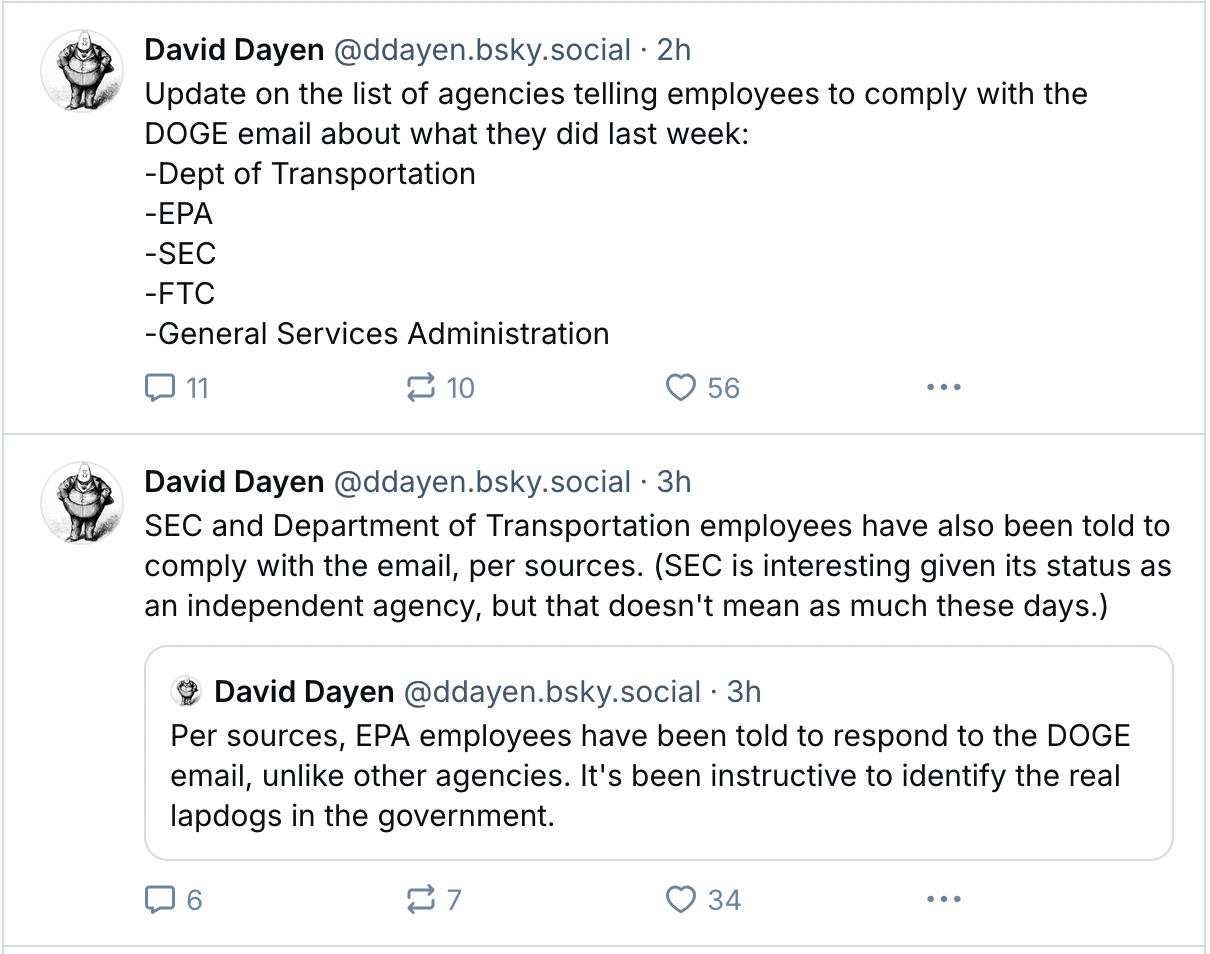Open the @ddayen.bsky.social handle on the top post
The image size is (1210, 954).
point(481,50)
